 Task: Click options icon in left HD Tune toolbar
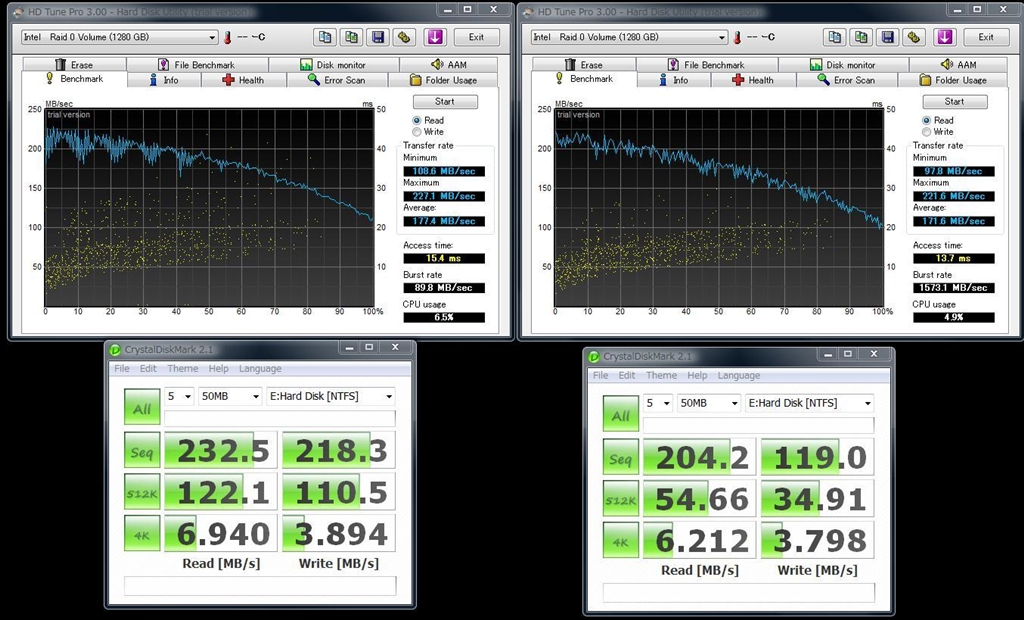tap(404, 37)
